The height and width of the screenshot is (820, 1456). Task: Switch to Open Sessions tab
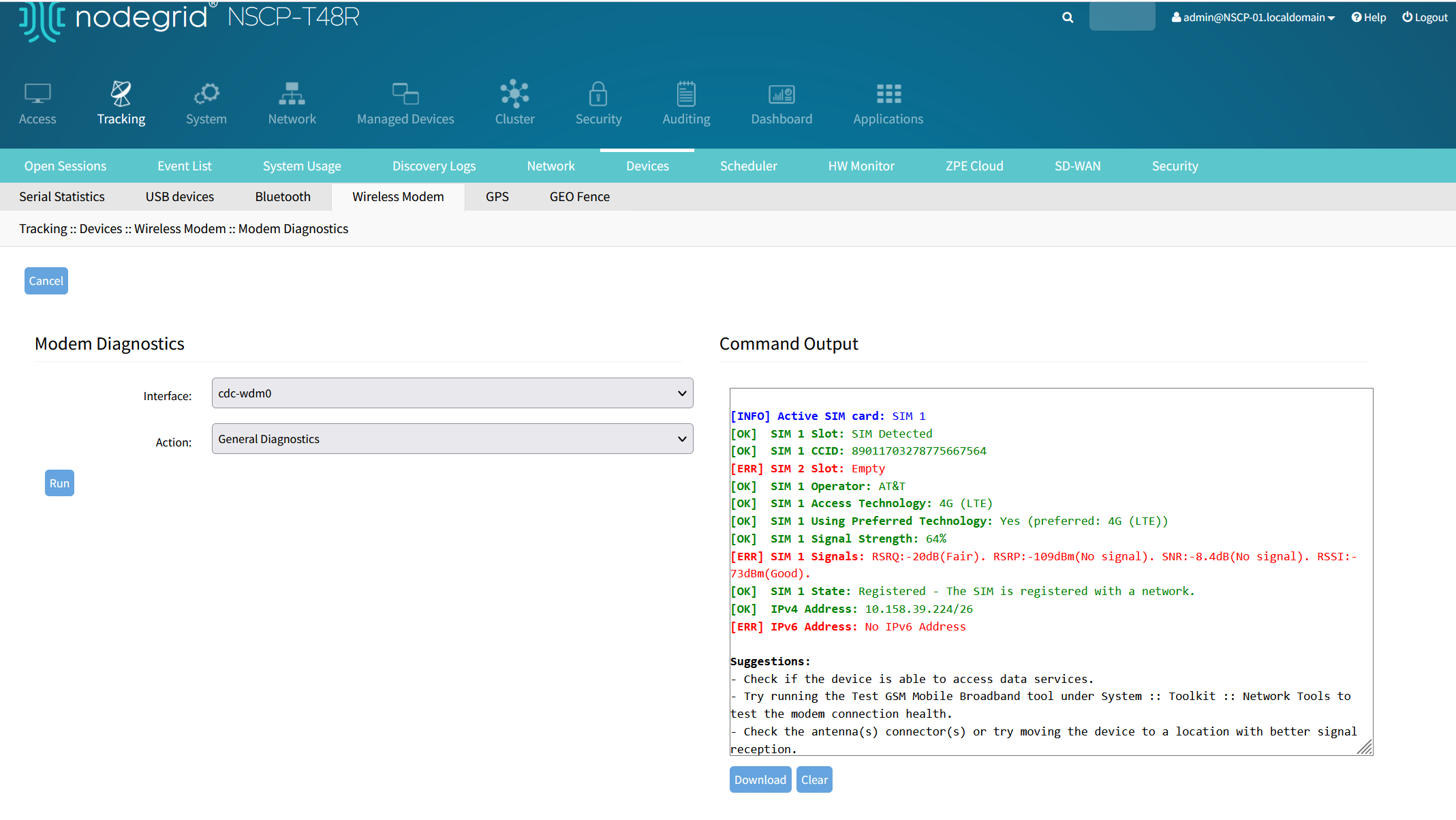pyautogui.click(x=65, y=166)
